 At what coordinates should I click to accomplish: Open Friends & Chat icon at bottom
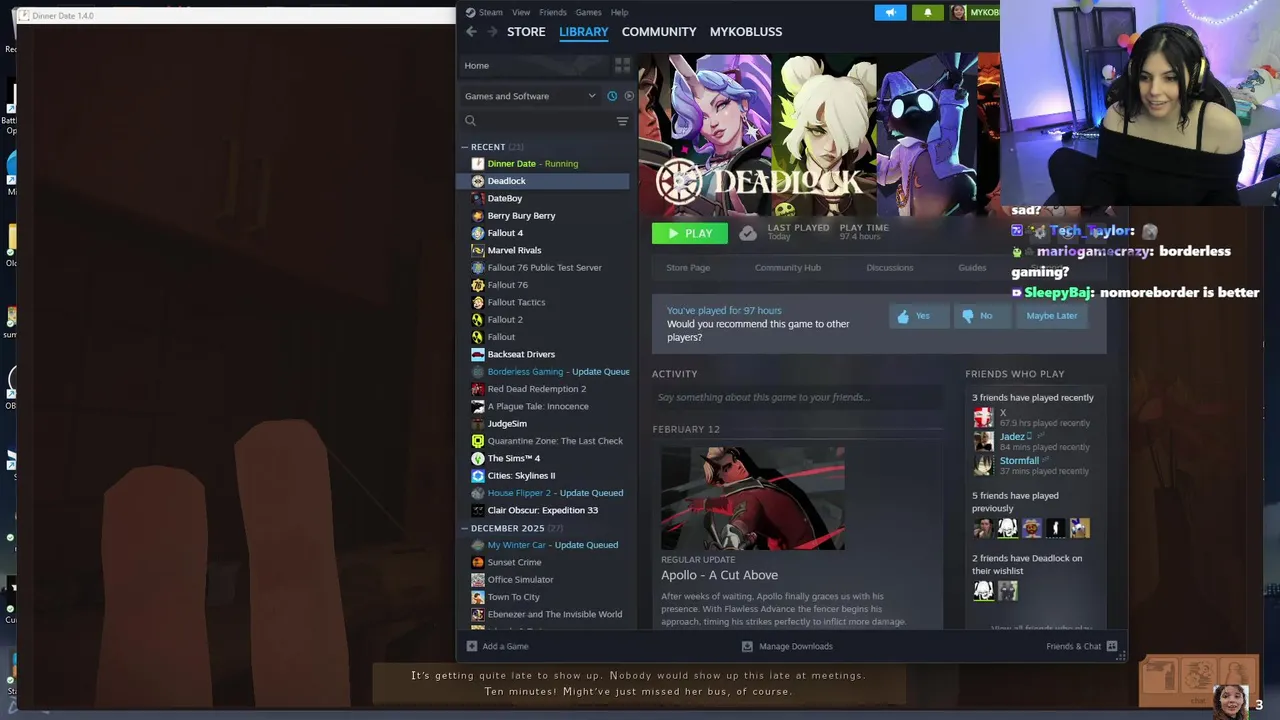pyautogui.click(x=1112, y=646)
